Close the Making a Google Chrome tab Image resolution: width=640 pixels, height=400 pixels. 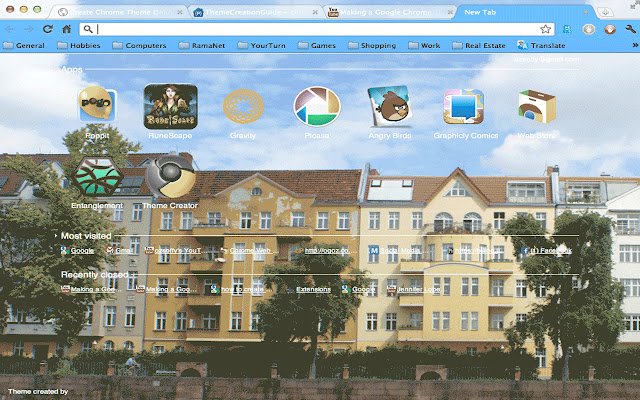pos(450,13)
